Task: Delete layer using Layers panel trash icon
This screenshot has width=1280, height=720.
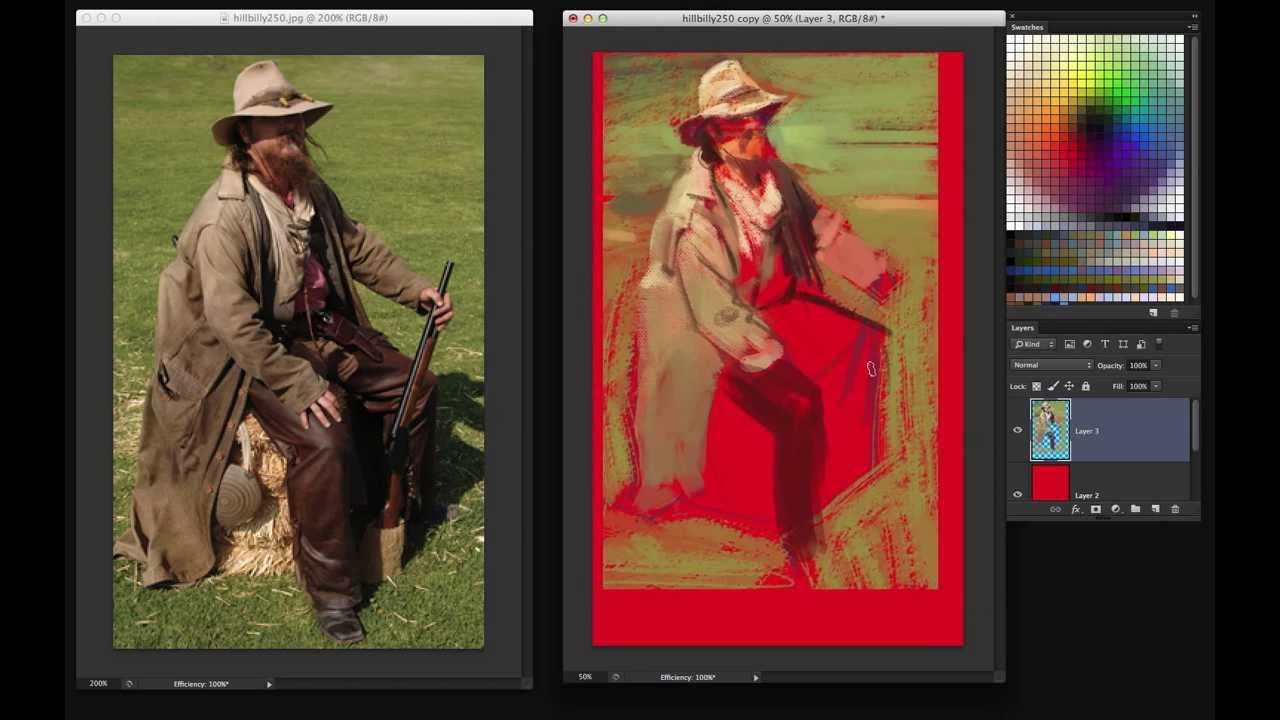Action: (1175, 509)
